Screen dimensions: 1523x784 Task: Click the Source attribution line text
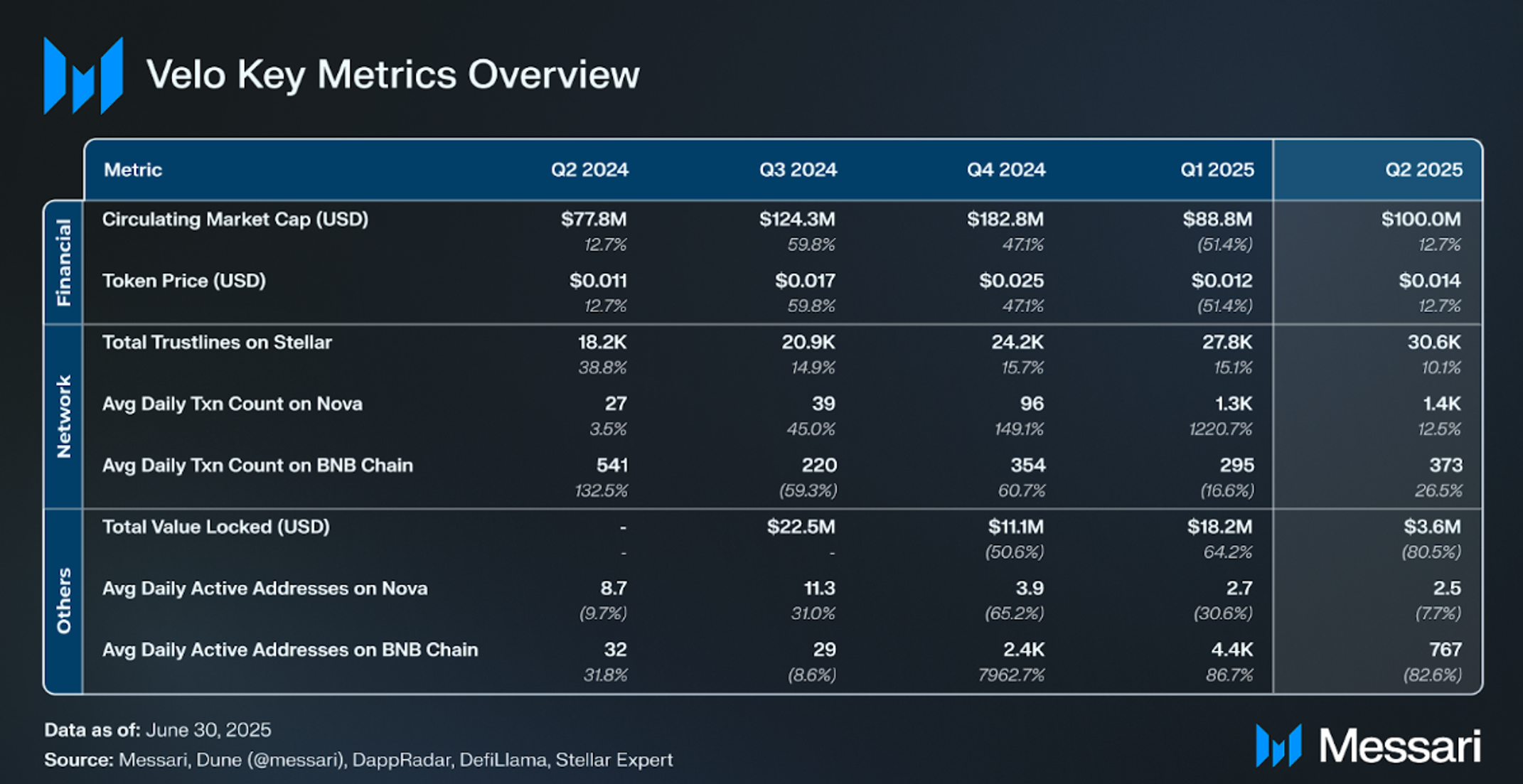[358, 760]
